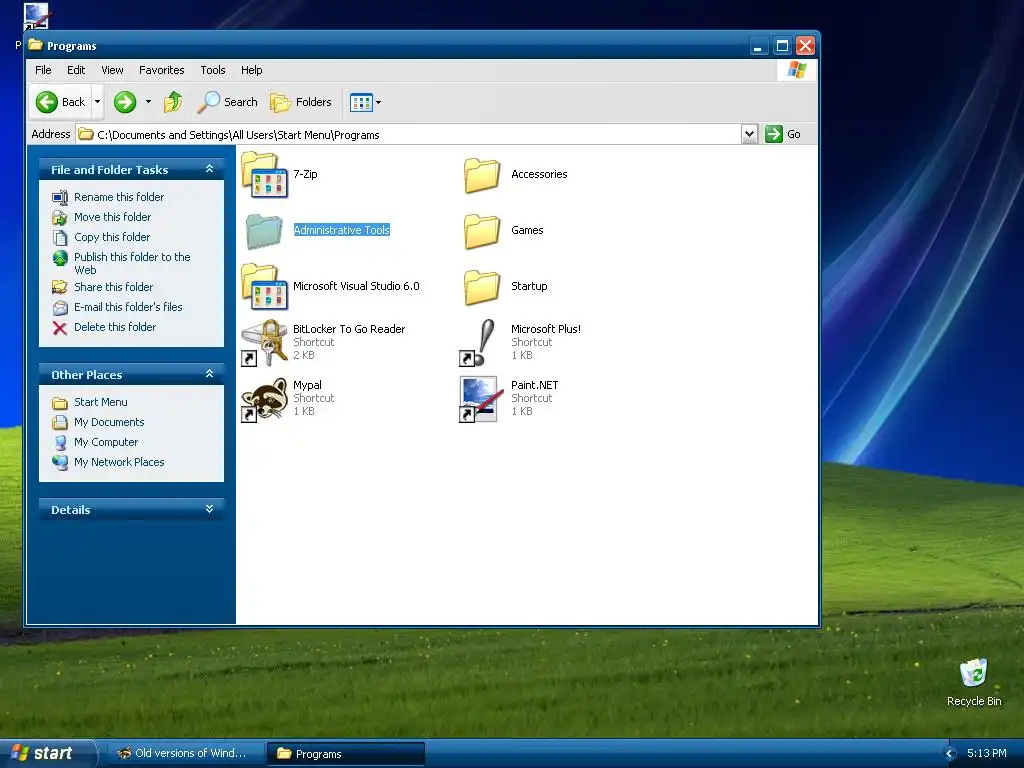Image resolution: width=1024 pixels, height=768 pixels.
Task: Select the Startup folder icon
Action: click(482, 287)
